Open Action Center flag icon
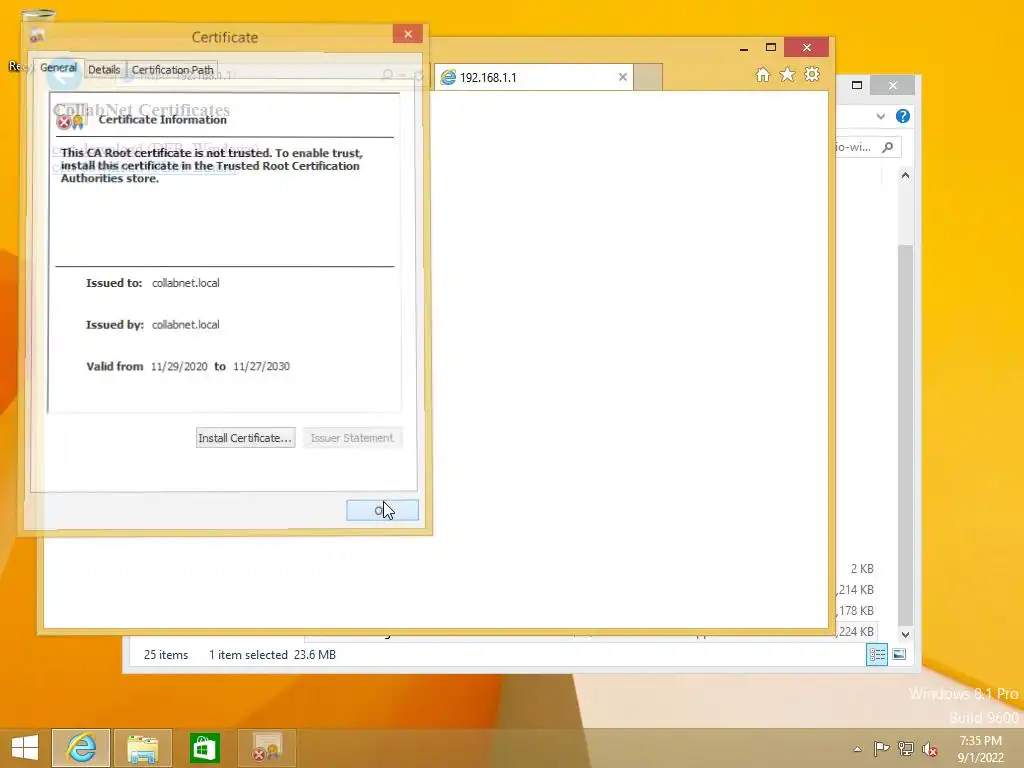The image size is (1024, 768). tap(881, 748)
